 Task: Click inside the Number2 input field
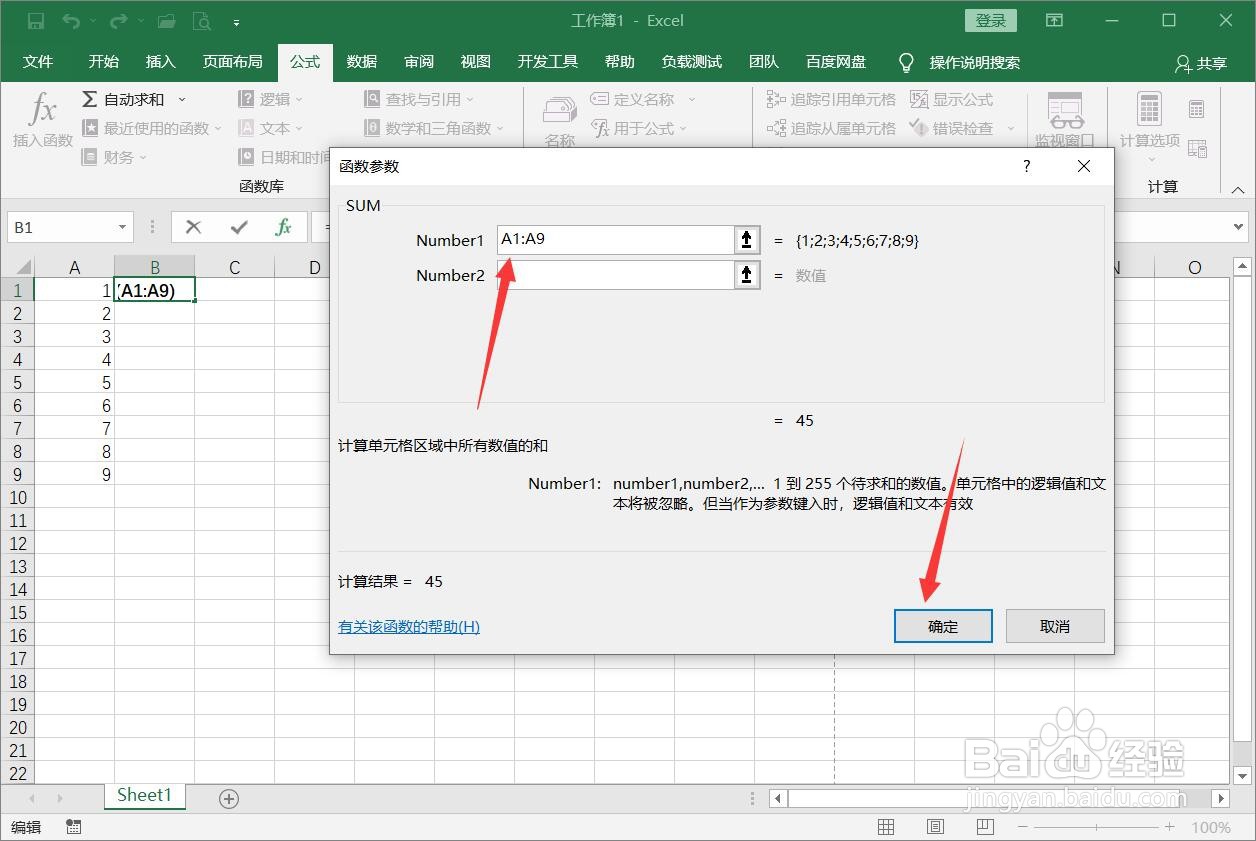point(620,275)
